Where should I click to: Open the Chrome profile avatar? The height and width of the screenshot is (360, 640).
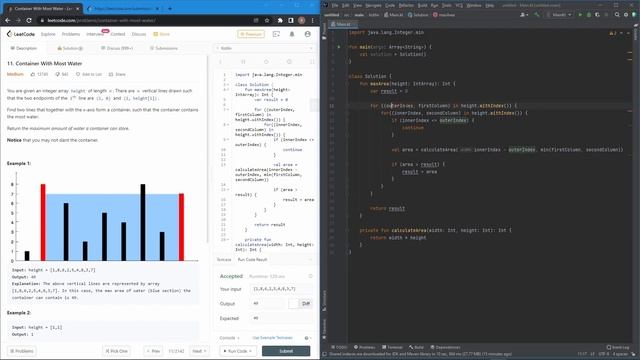tap(302, 20)
